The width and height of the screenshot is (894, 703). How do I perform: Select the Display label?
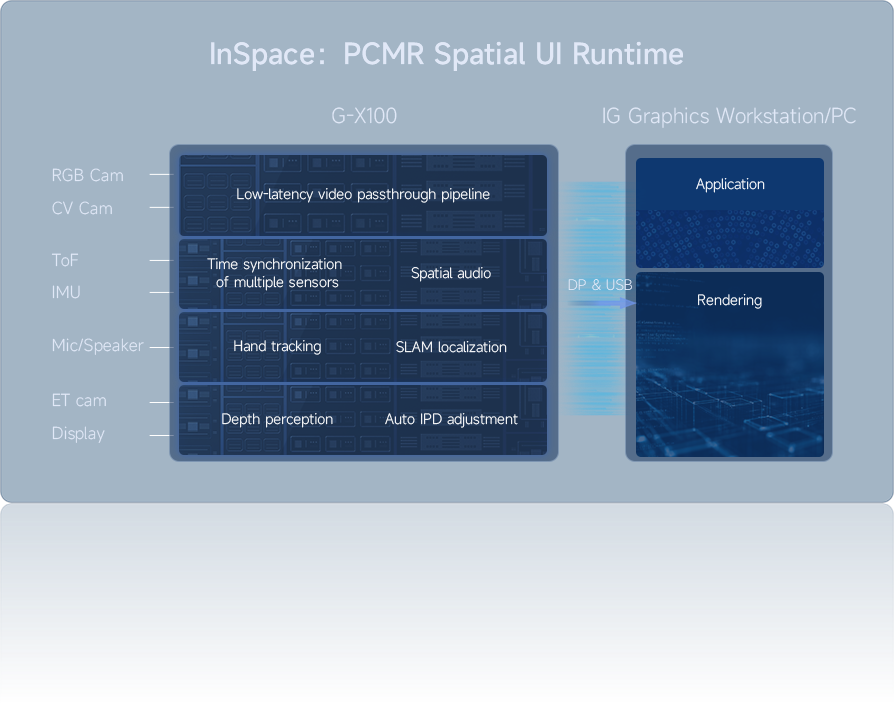[x=78, y=434]
